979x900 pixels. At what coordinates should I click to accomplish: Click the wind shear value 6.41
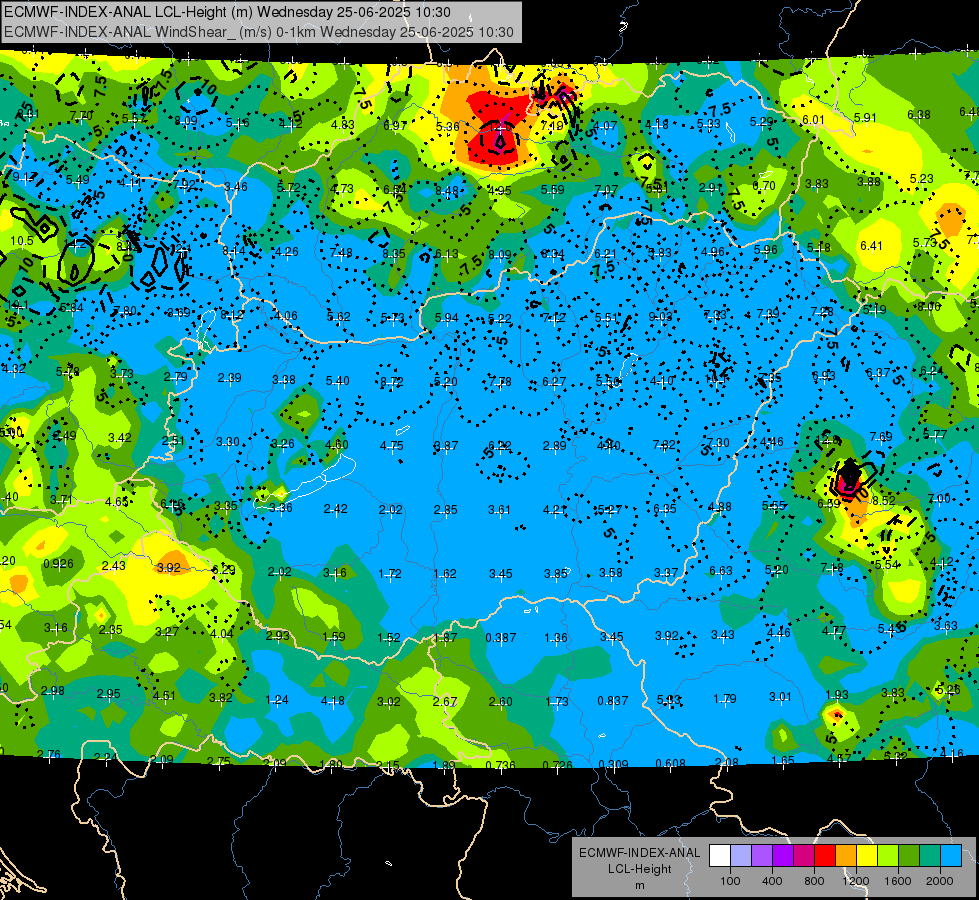pyautogui.click(x=872, y=246)
